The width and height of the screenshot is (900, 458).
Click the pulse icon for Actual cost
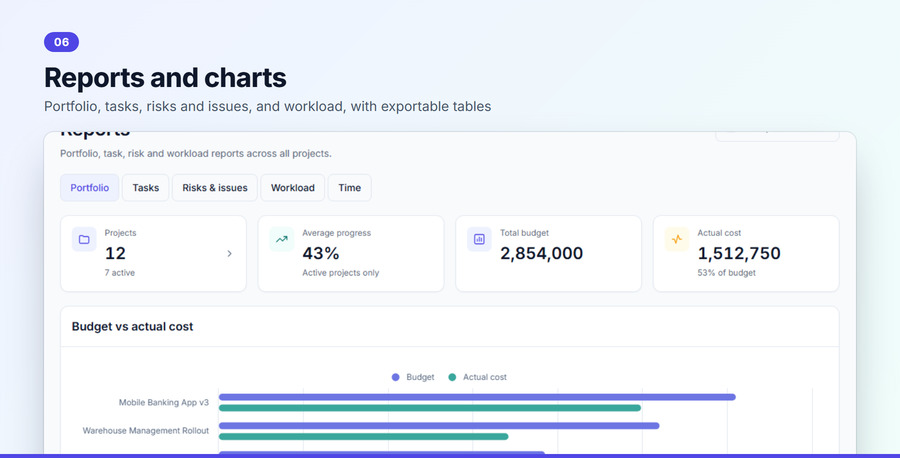(677, 239)
